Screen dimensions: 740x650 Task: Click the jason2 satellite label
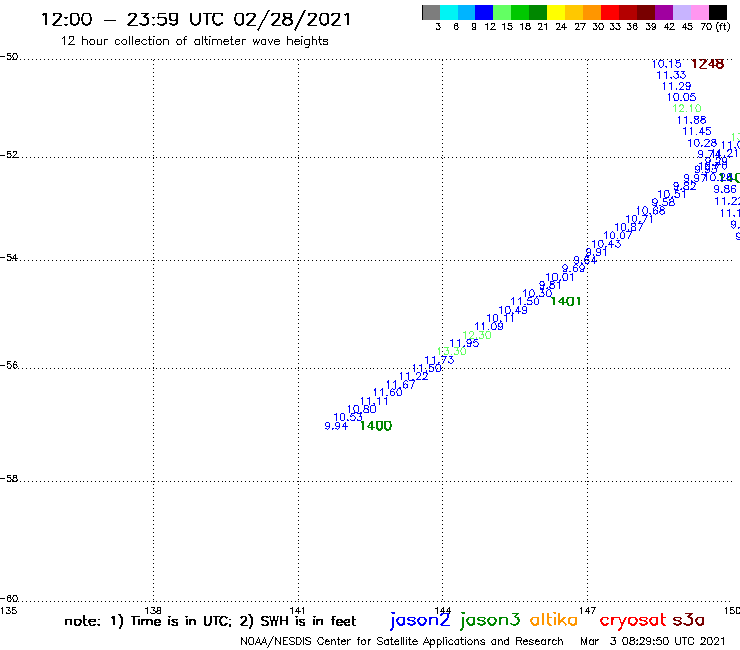420,620
